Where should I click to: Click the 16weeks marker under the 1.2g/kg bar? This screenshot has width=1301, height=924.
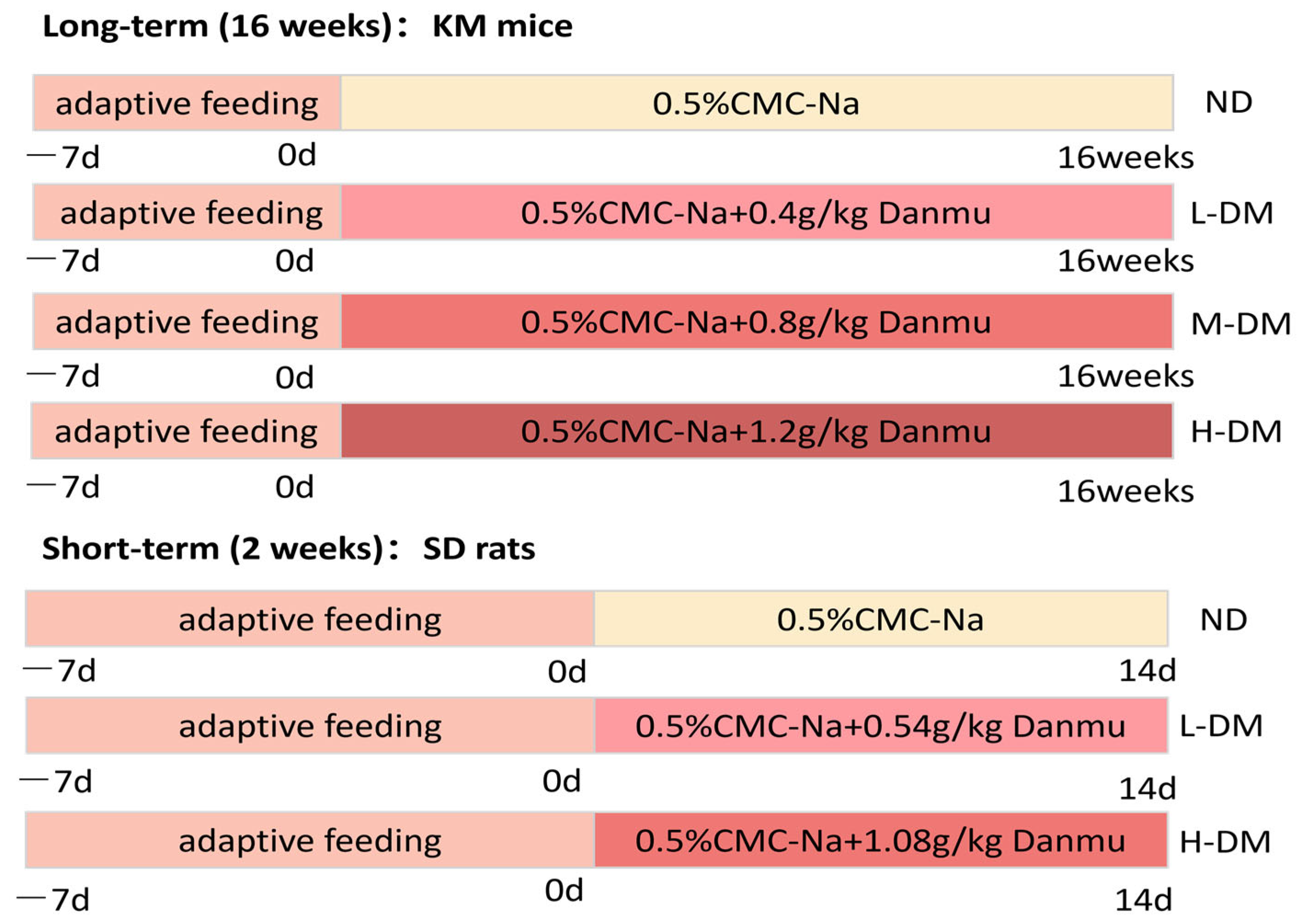(x=1125, y=491)
